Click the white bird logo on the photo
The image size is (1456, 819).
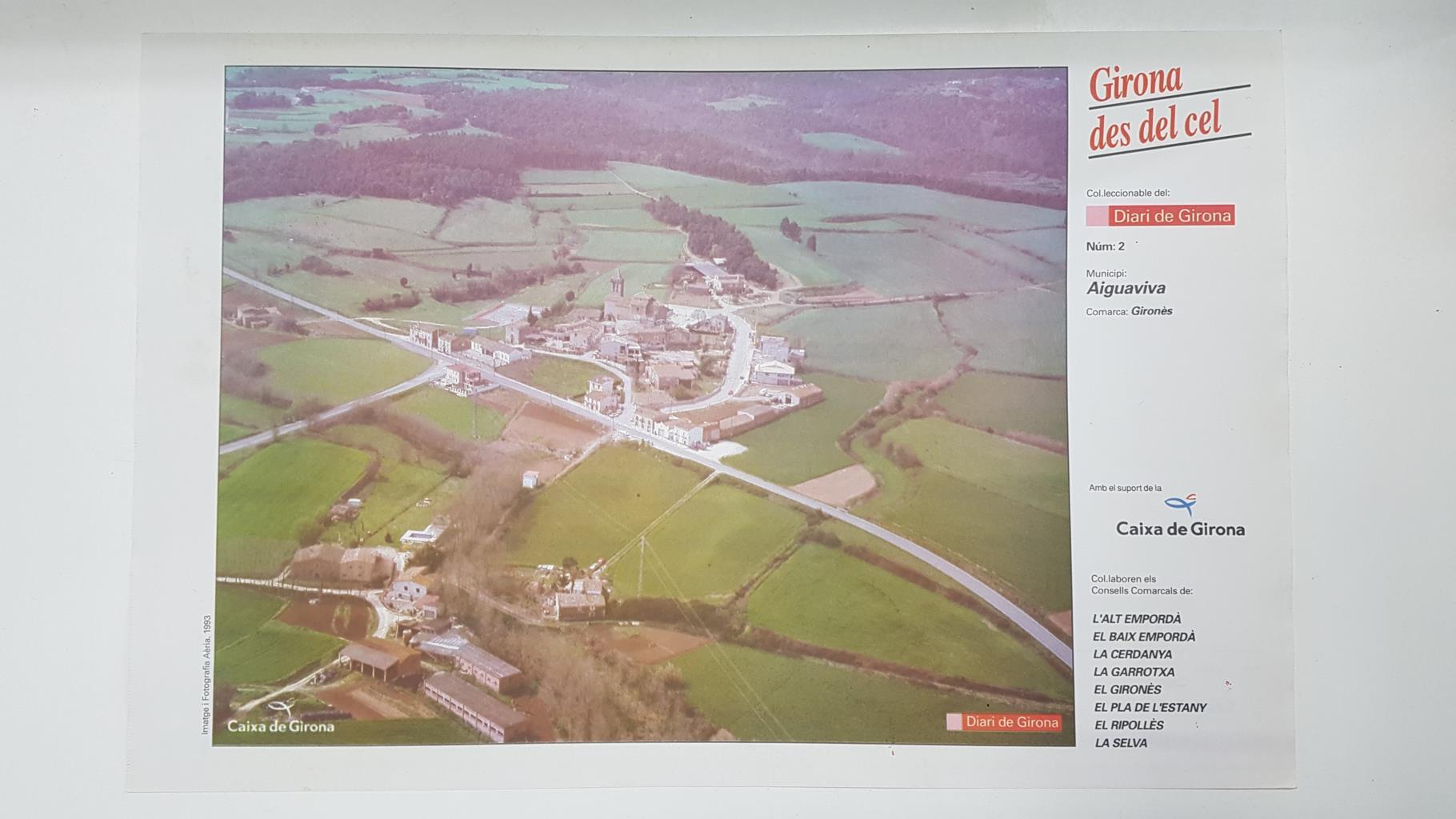(x=281, y=709)
